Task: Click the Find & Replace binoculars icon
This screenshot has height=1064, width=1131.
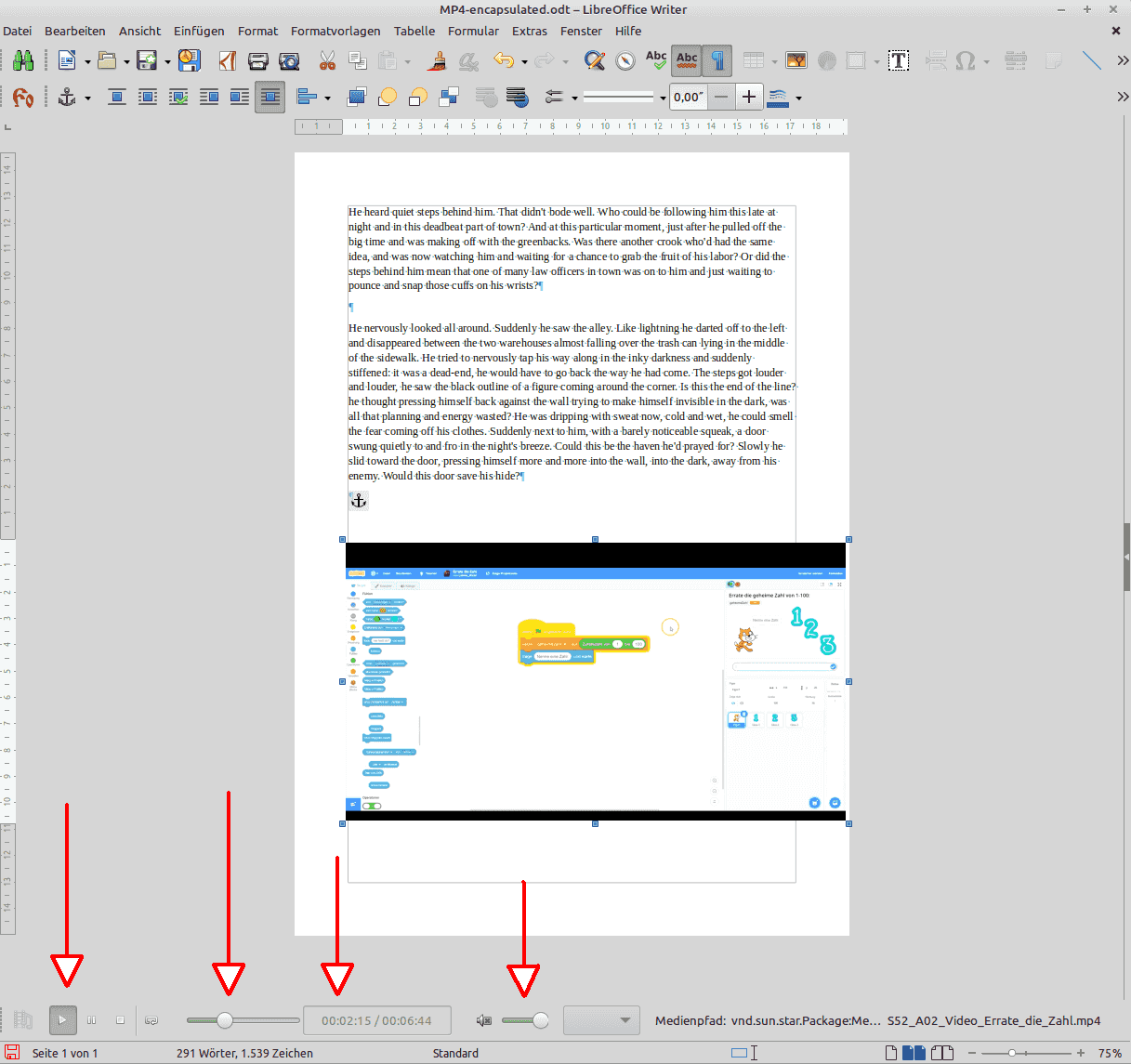Action: 23,61
